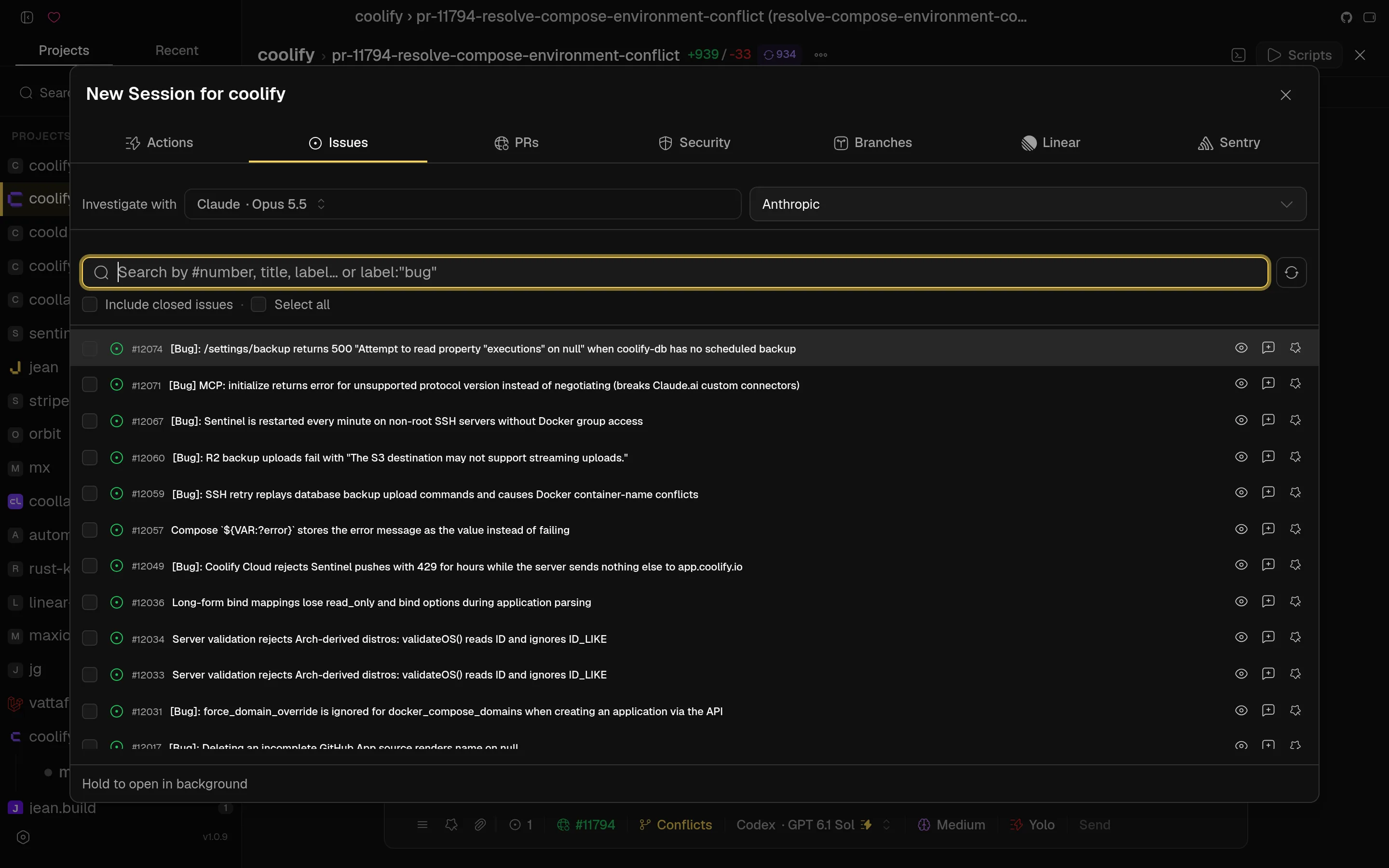Switch to the Actions tab
The image size is (1389, 868).
[x=159, y=143]
